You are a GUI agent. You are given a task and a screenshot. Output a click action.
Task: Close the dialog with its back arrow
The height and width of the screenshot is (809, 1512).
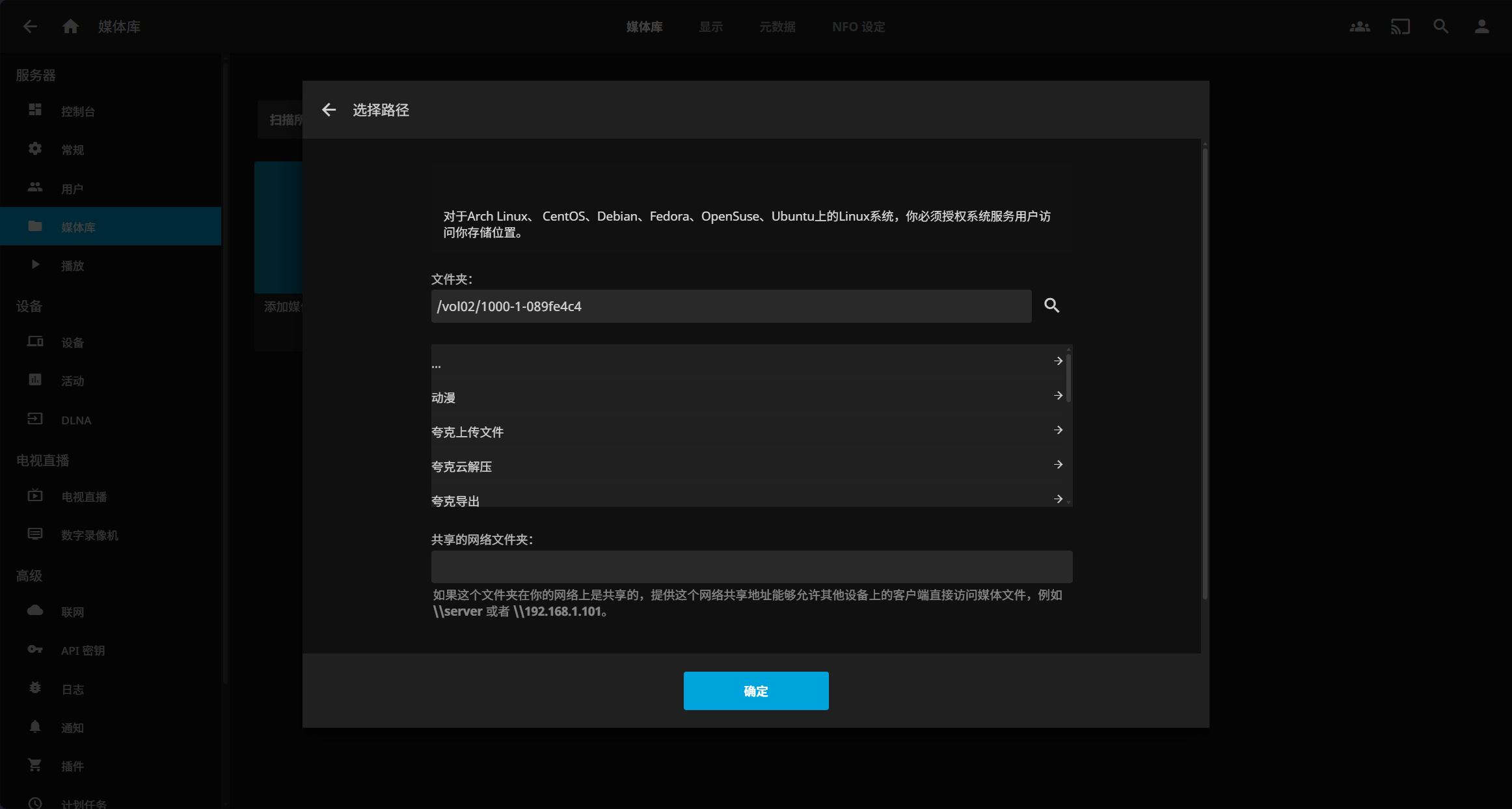coord(329,110)
